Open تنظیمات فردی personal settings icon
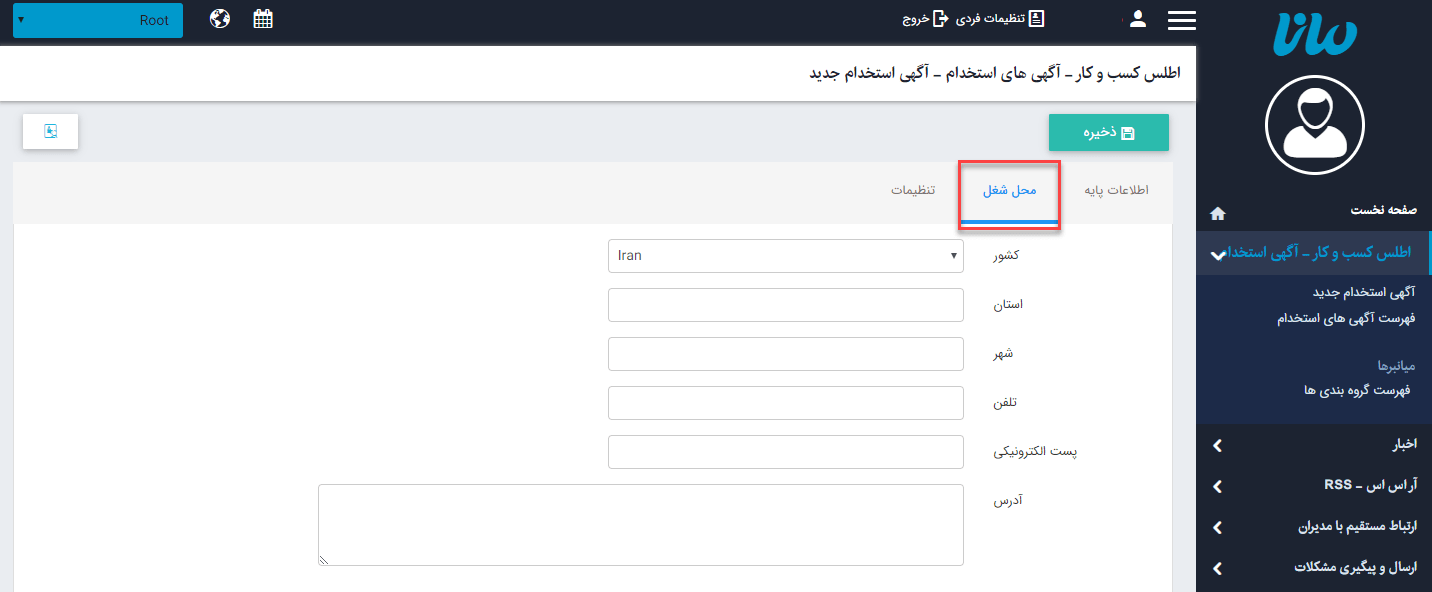The image size is (1432, 592). 1037,18
